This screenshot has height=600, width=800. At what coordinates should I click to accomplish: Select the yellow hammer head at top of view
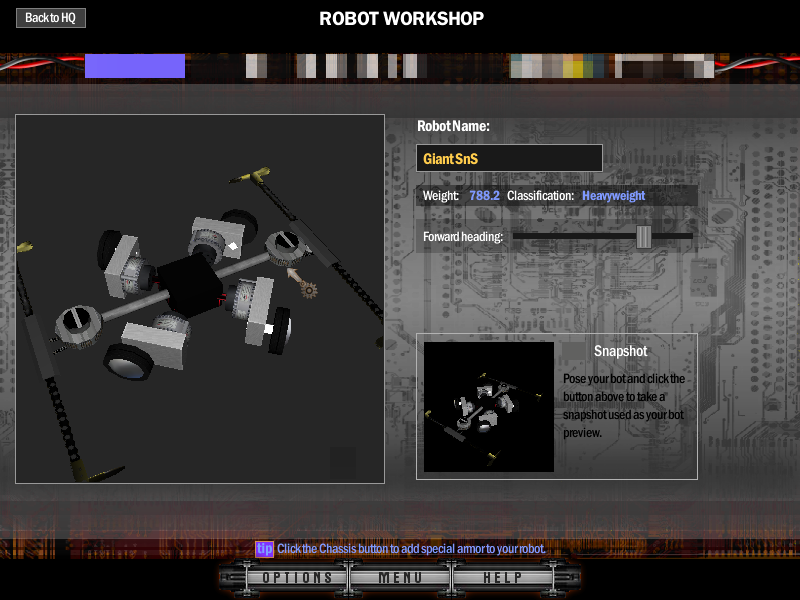(260, 175)
